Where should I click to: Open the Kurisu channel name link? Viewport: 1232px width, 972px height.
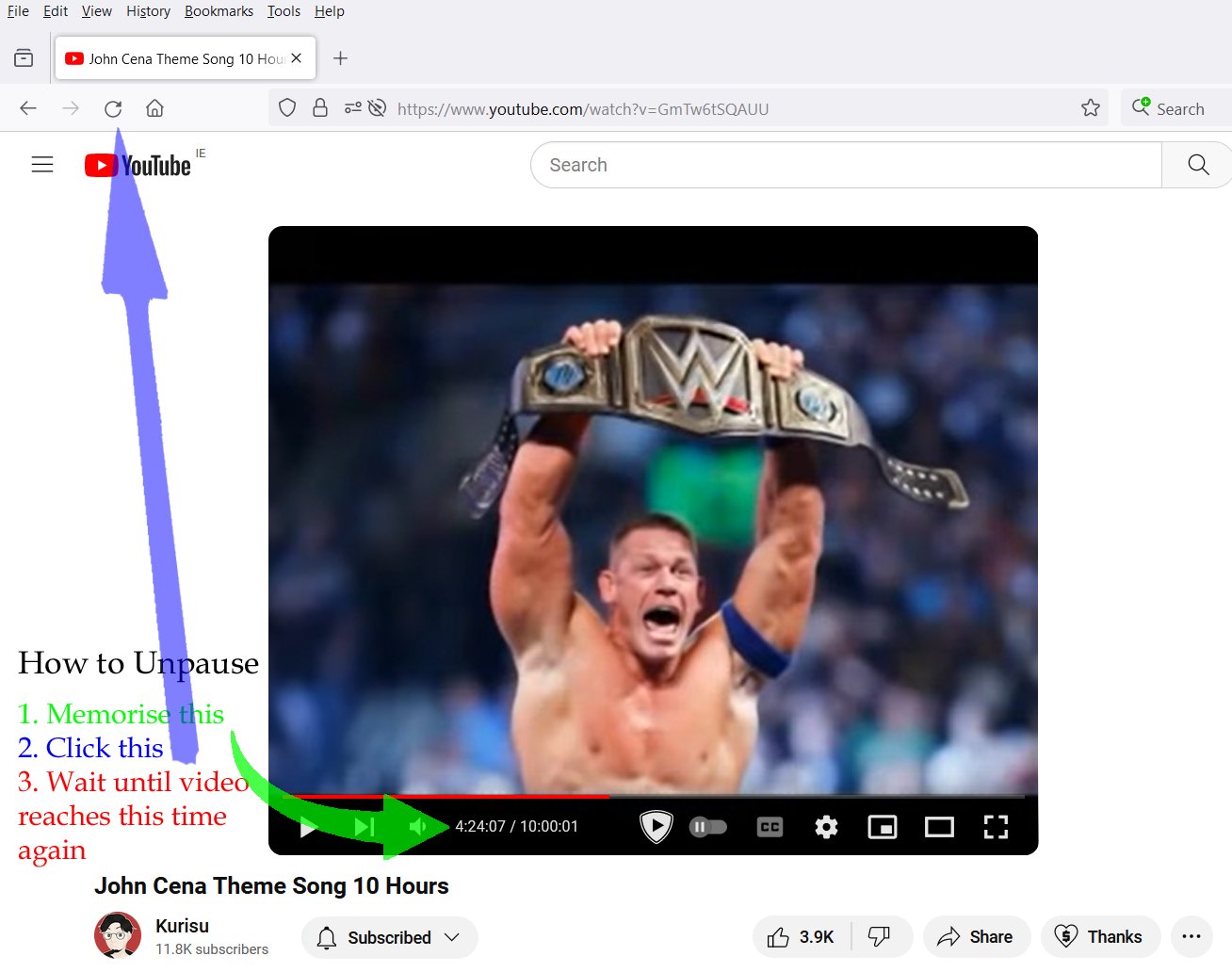pyautogui.click(x=182, y=926)
